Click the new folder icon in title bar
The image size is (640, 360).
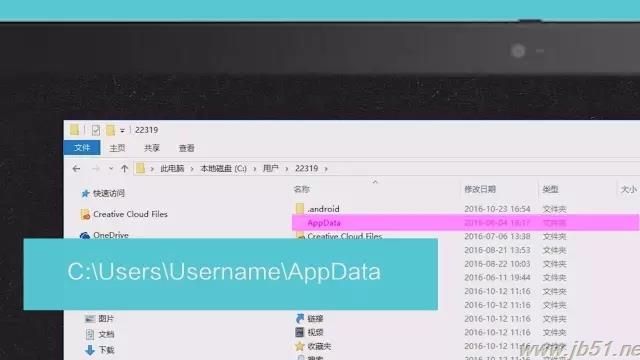coord(111,130)
